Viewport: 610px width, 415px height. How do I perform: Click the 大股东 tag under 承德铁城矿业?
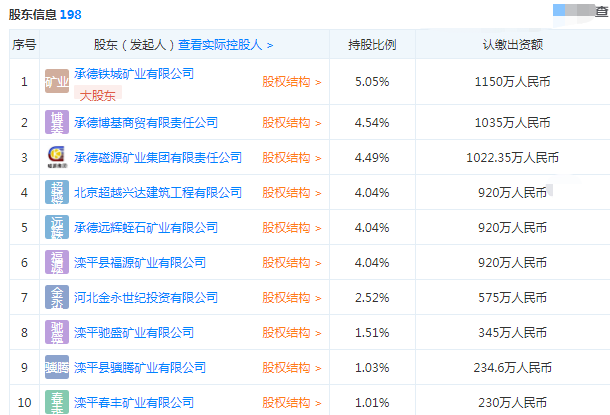tap(98, 95)
